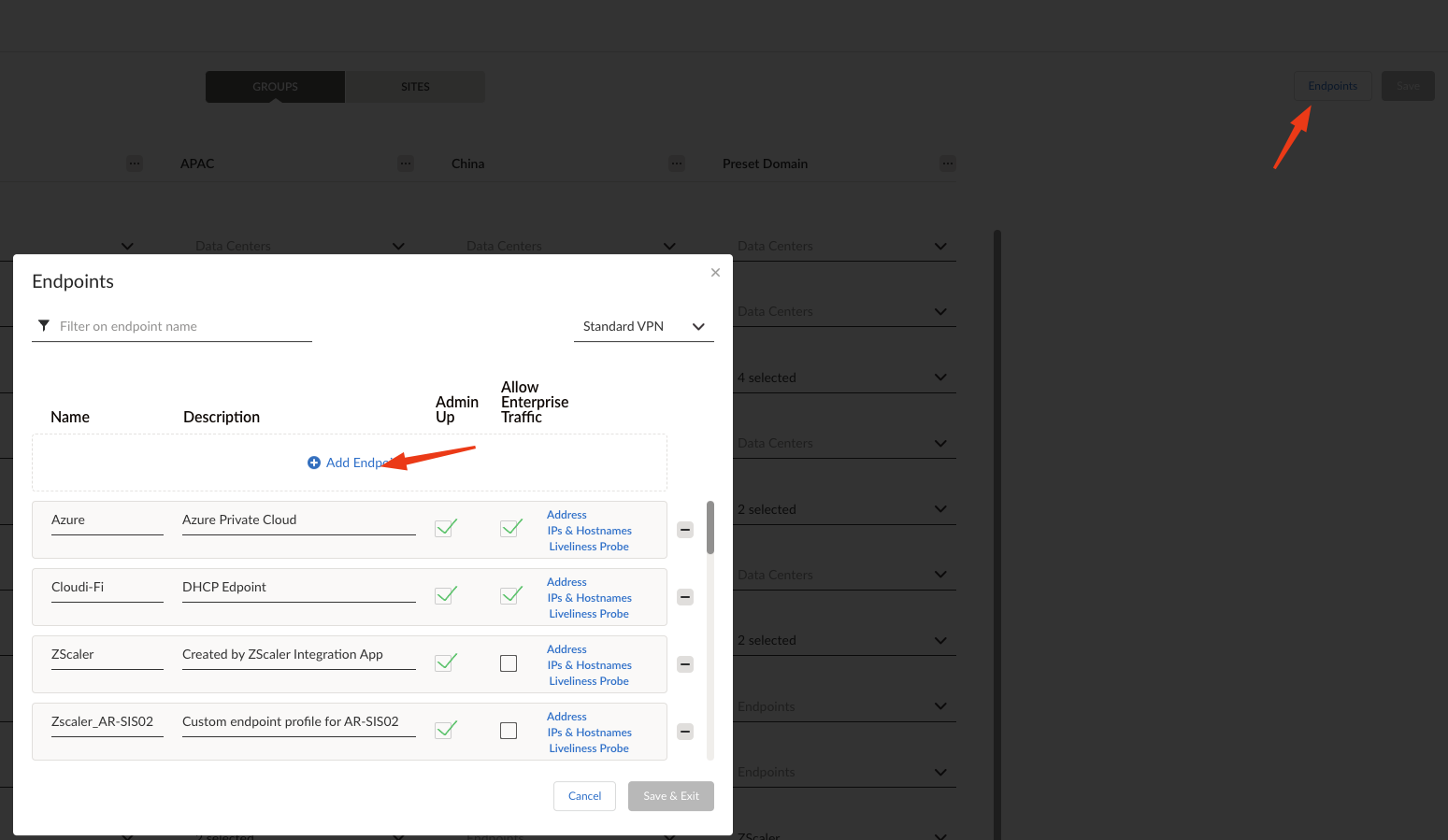Switch to the Groups tab
This screenshot has height=840, width=1448.
tap(275, 87)
